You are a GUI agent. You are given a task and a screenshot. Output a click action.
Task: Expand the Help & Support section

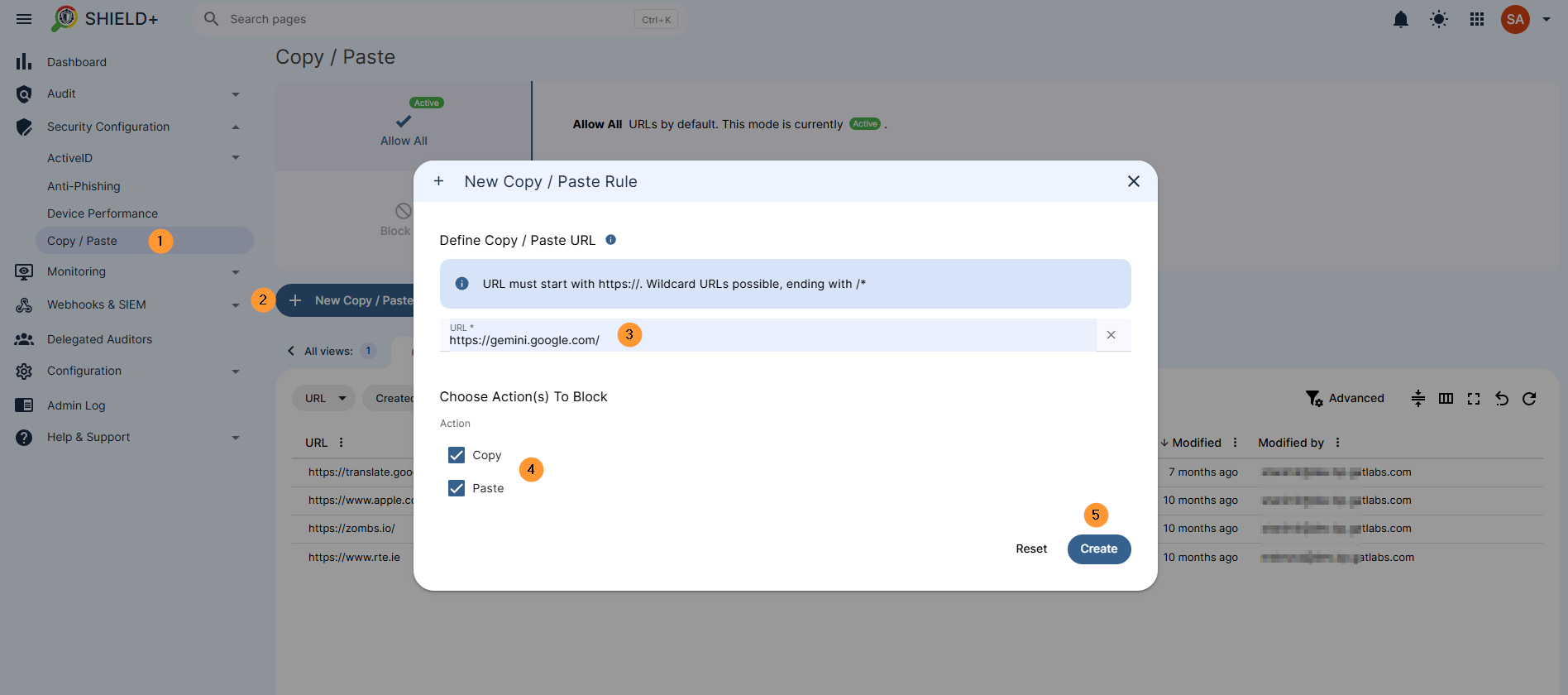[x=236, y=438]
